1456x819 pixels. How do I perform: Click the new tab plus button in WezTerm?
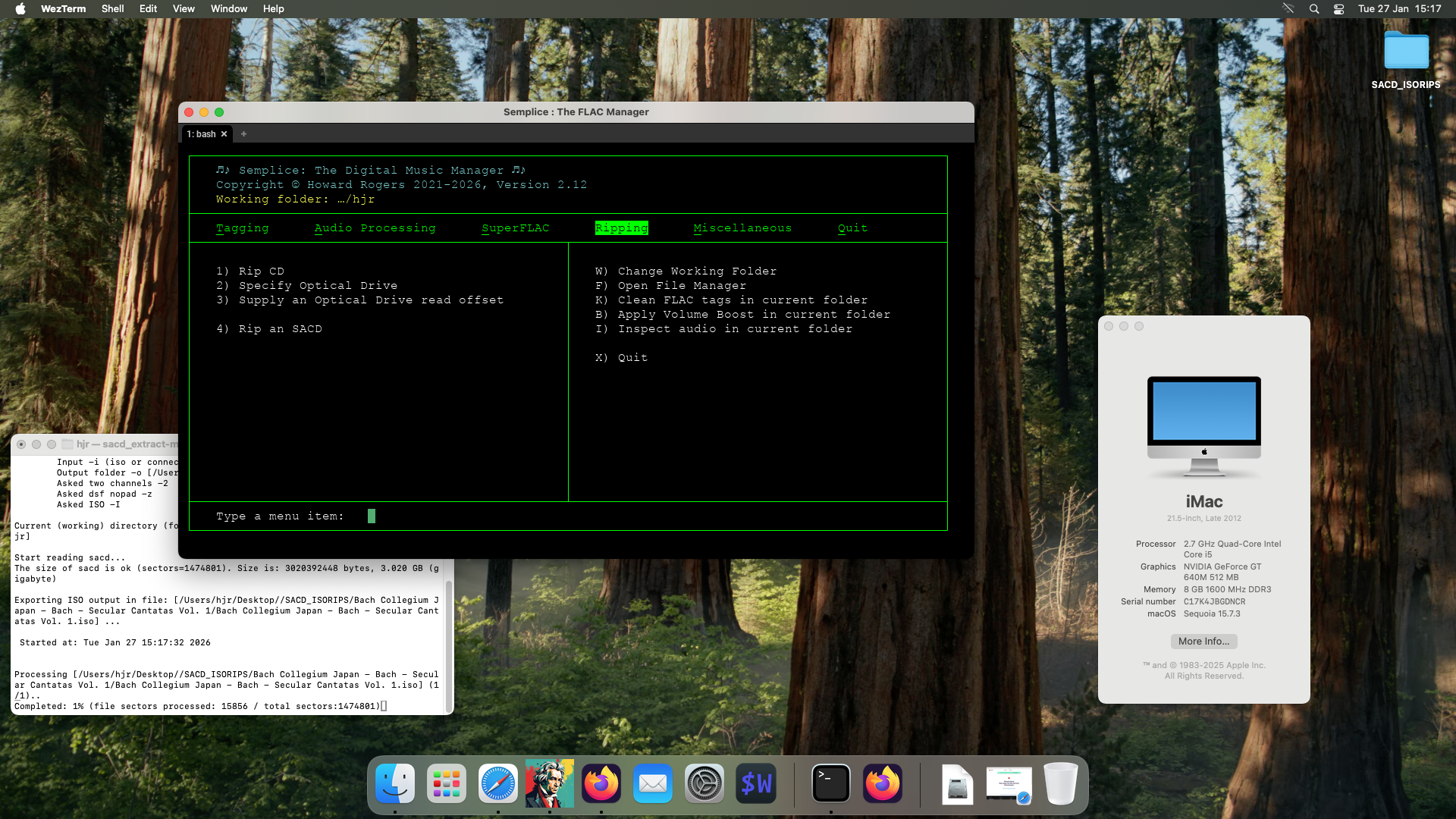pyautogui.click(x=243, y=133)
